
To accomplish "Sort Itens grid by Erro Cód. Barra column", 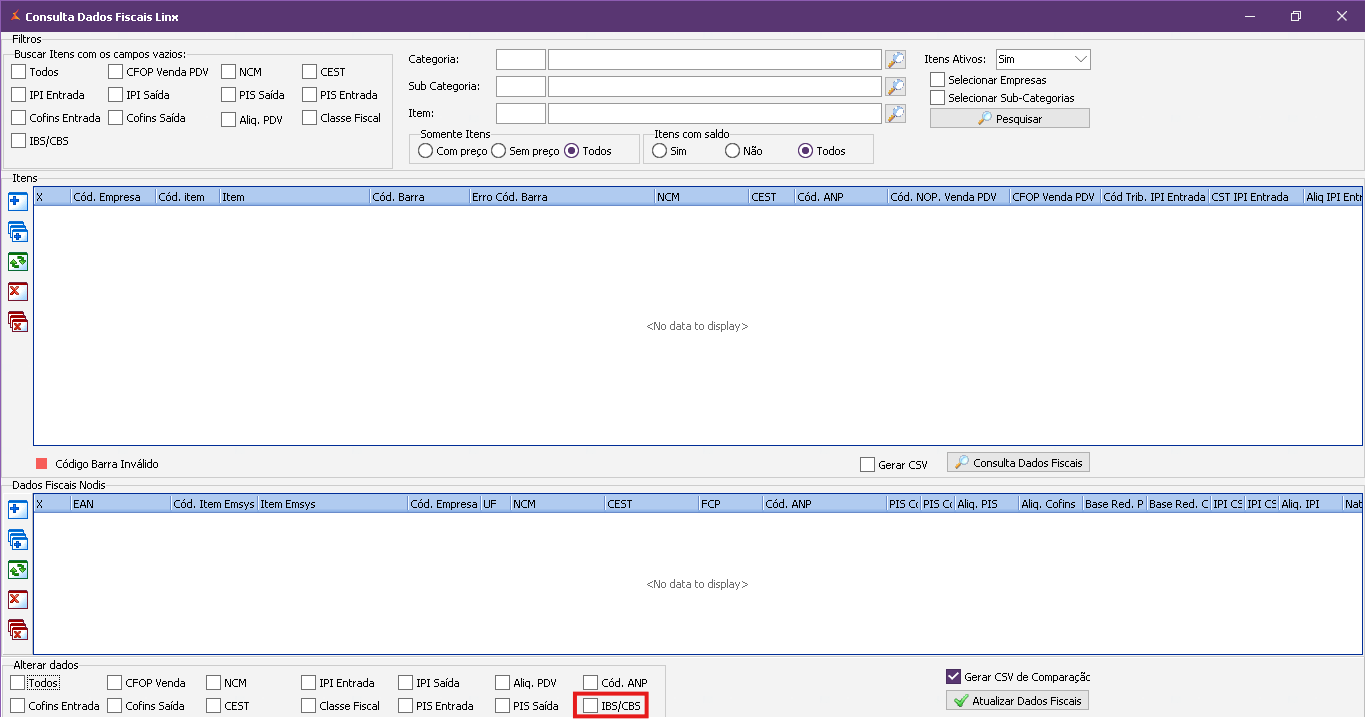I will 562,197.
